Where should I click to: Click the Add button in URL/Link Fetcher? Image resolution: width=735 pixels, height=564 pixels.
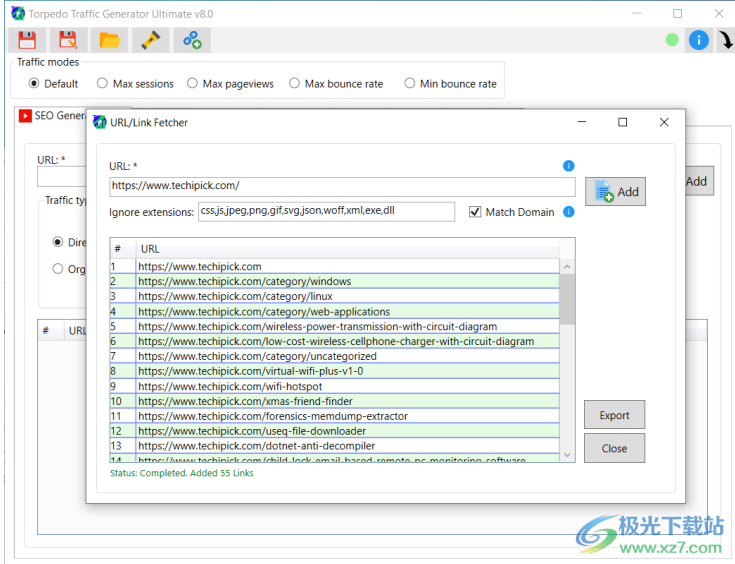point(615,192)
